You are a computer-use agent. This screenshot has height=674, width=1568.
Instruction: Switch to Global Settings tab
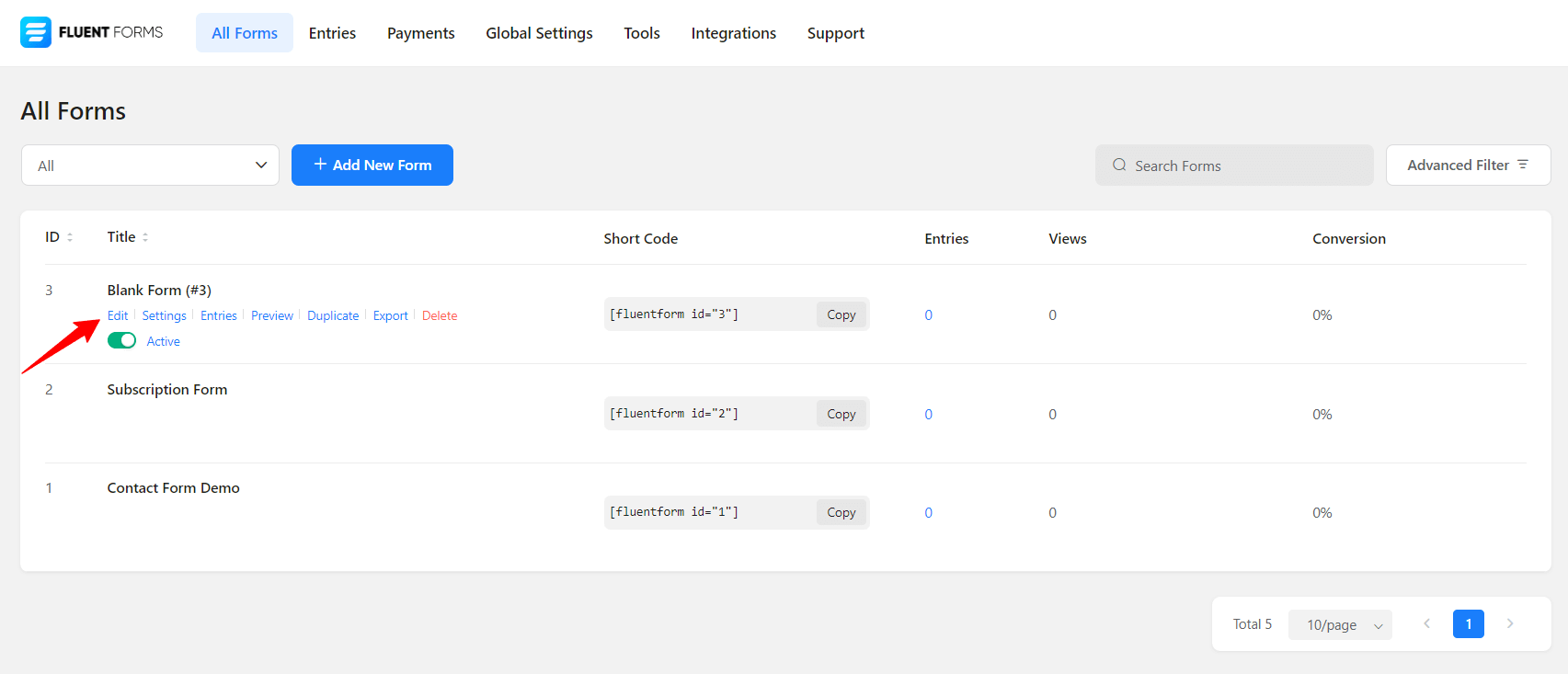click(539, 33)
